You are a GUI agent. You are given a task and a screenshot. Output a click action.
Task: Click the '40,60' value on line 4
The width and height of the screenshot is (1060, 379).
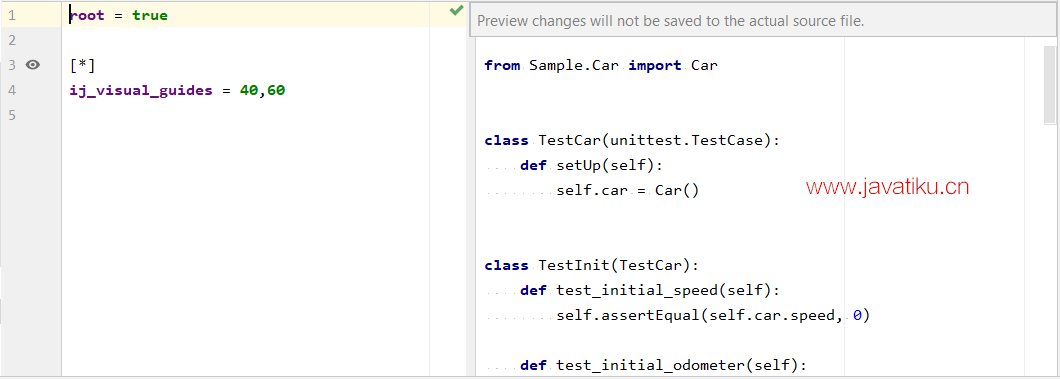click(262, 91)
